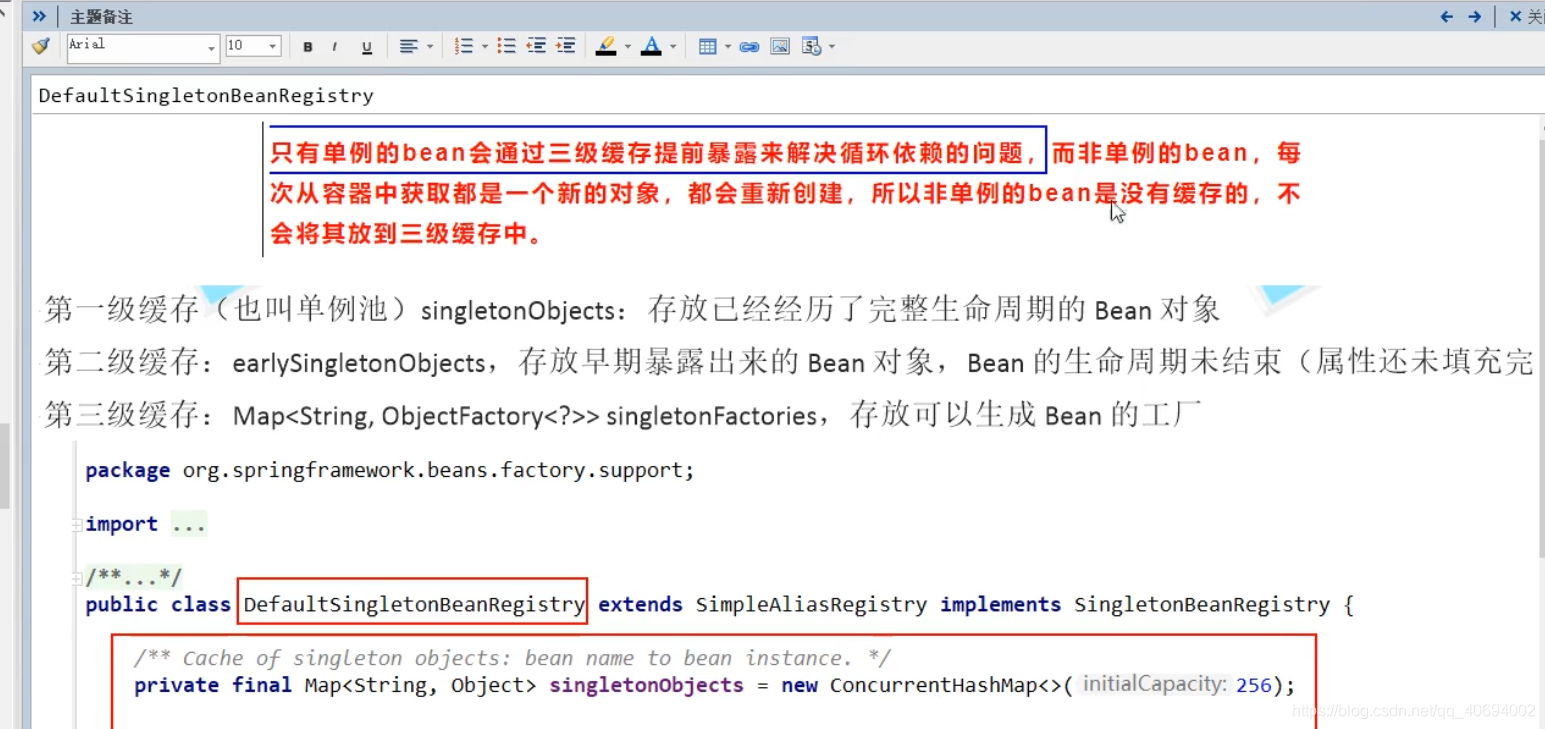Apply bulleted list formatting
Screen dimensions: 1545x729
[506, 46]
